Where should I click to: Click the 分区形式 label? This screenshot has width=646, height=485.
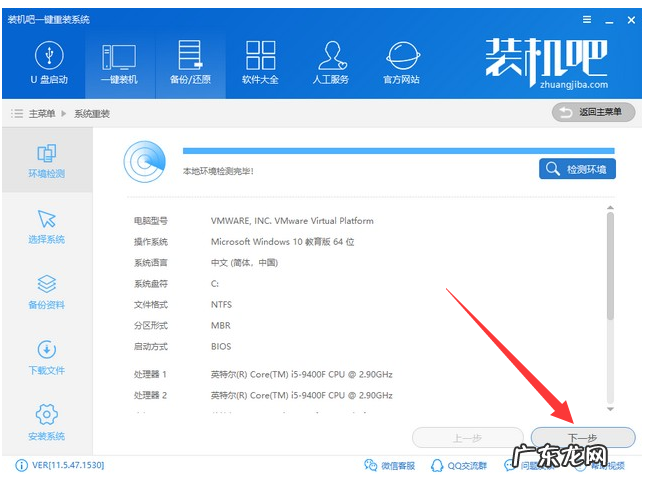[151, 326]
